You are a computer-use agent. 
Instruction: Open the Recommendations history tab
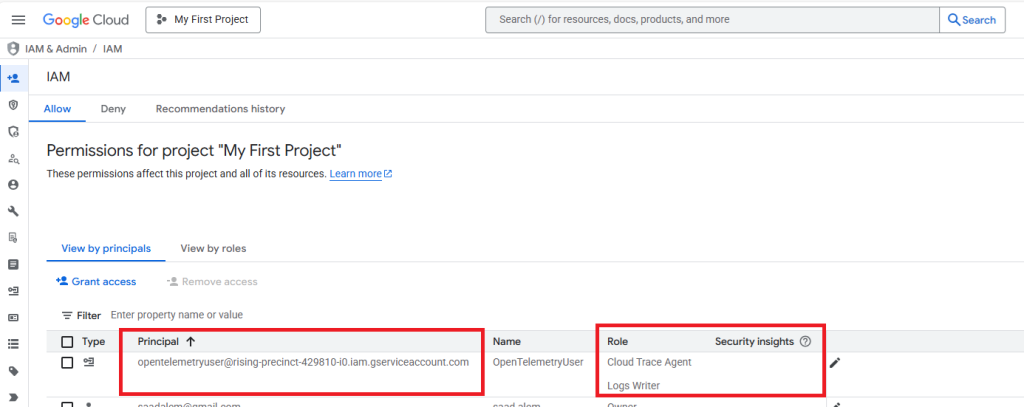click(220, 109)
